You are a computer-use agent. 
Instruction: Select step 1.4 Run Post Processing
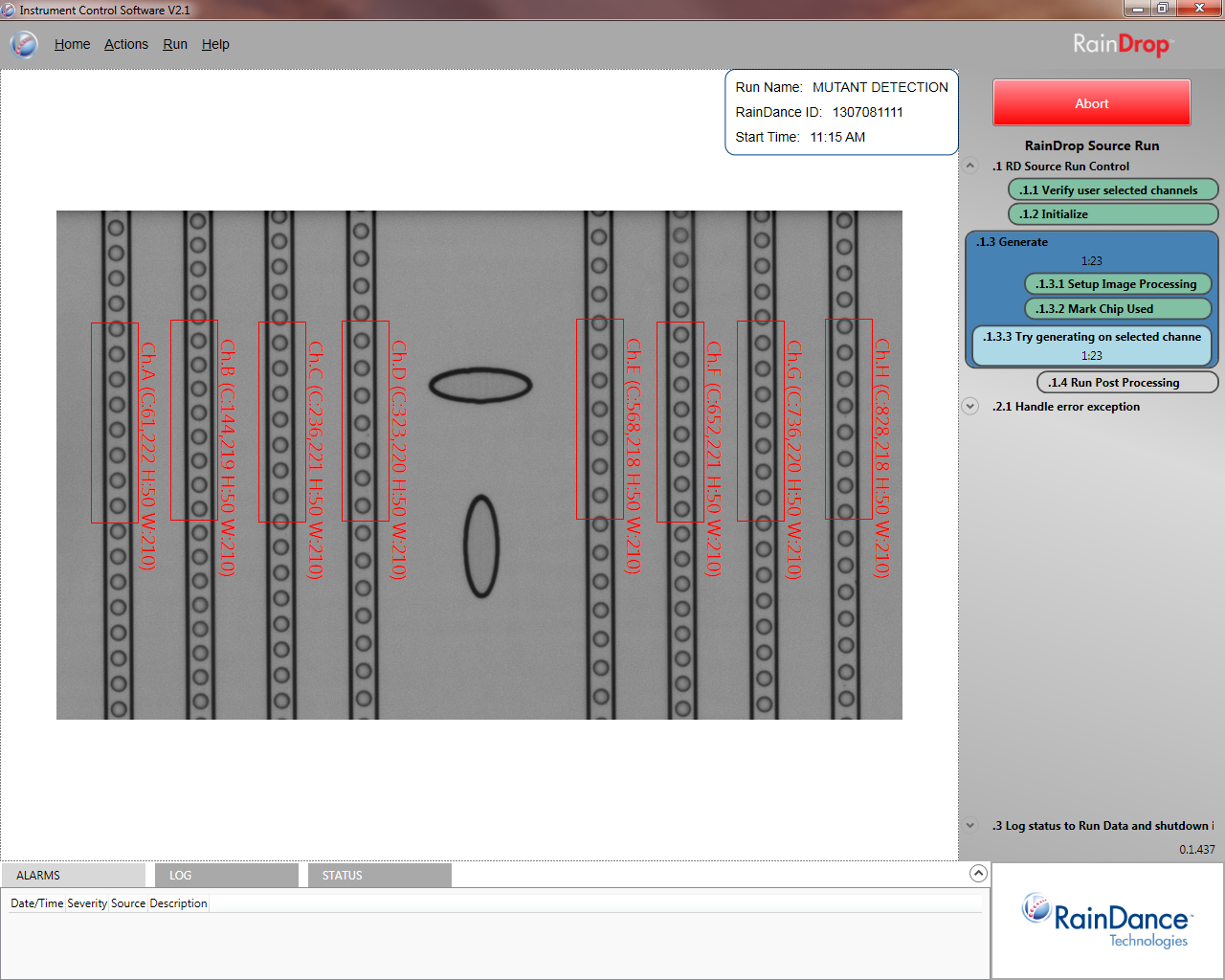[x=1127, y=383]
